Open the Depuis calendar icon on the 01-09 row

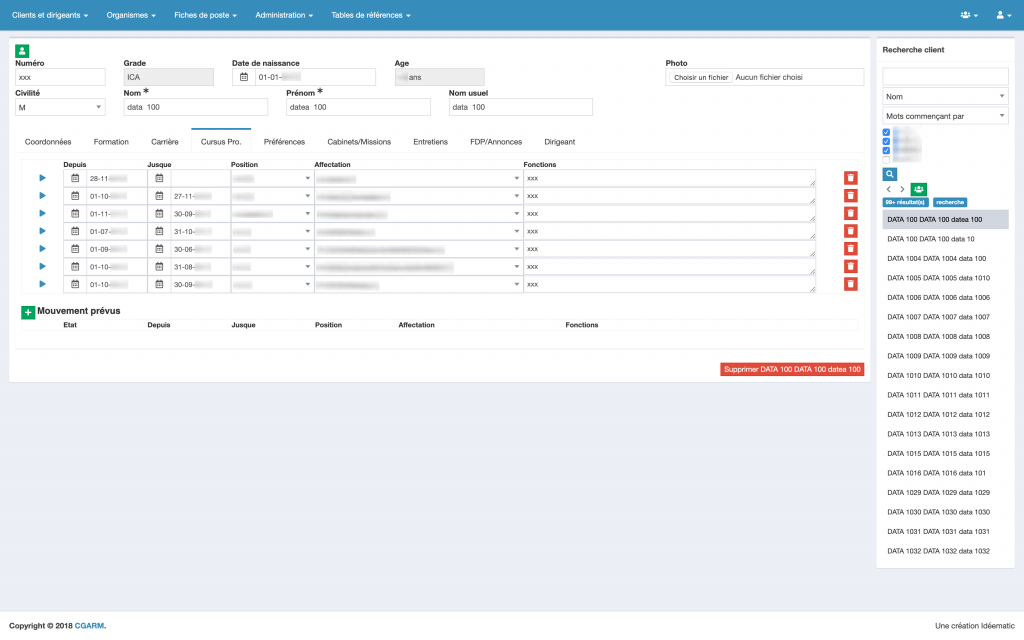coord(75,249)
